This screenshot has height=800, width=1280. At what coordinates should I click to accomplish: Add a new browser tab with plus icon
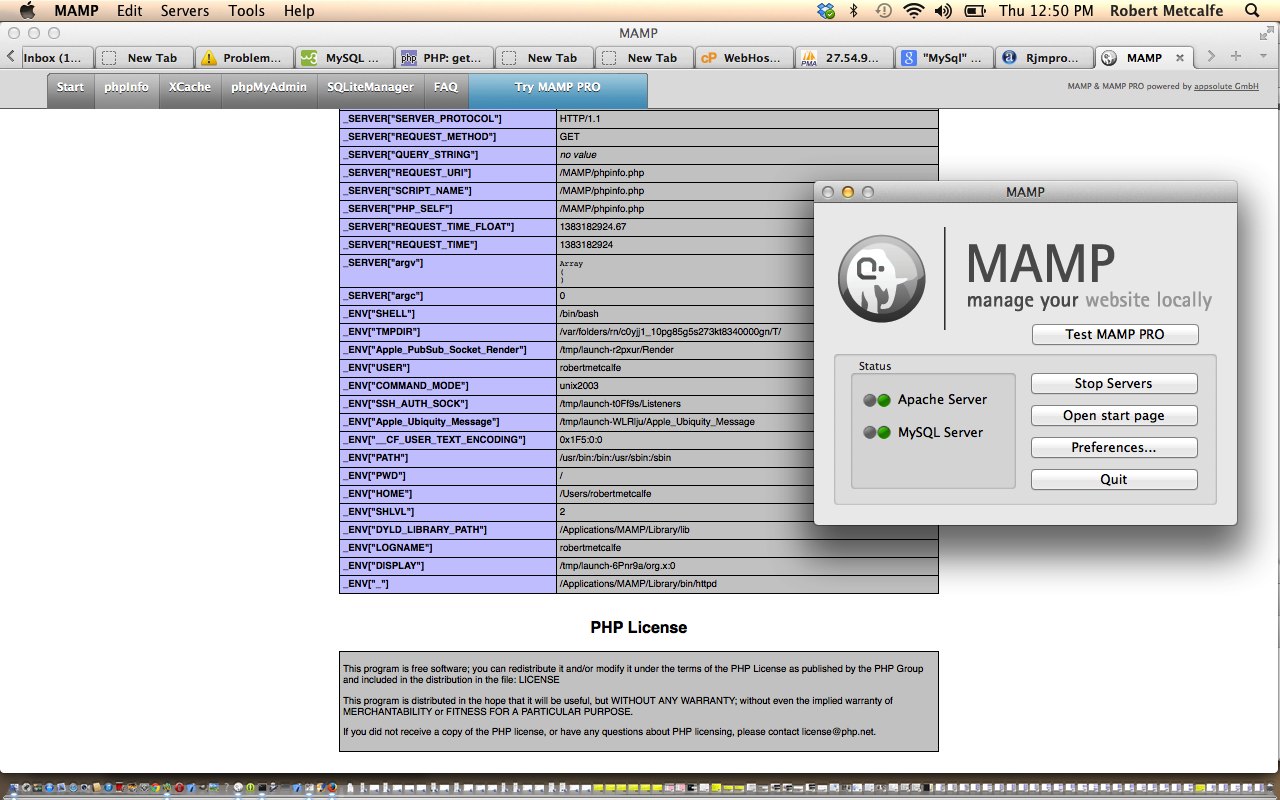(x=1236, y=57)
